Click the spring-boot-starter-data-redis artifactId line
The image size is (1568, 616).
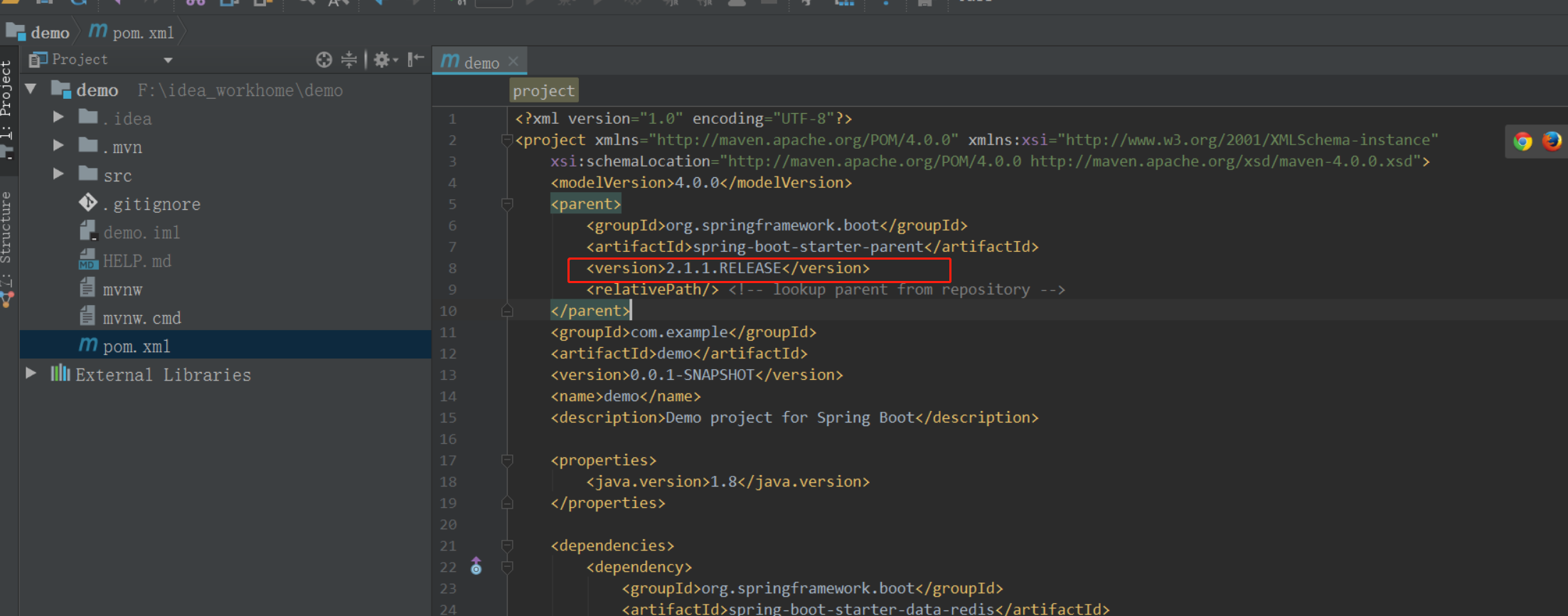tap(865, 609)
